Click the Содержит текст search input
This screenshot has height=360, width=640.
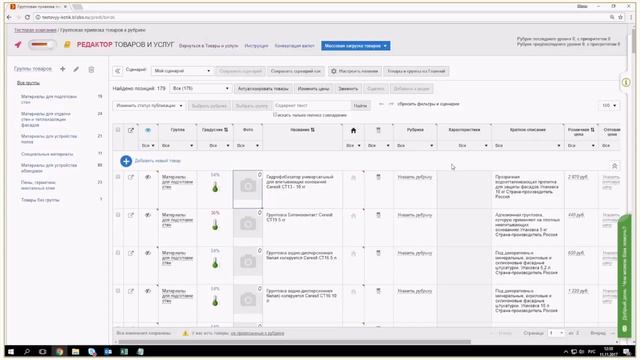point(311,106)
